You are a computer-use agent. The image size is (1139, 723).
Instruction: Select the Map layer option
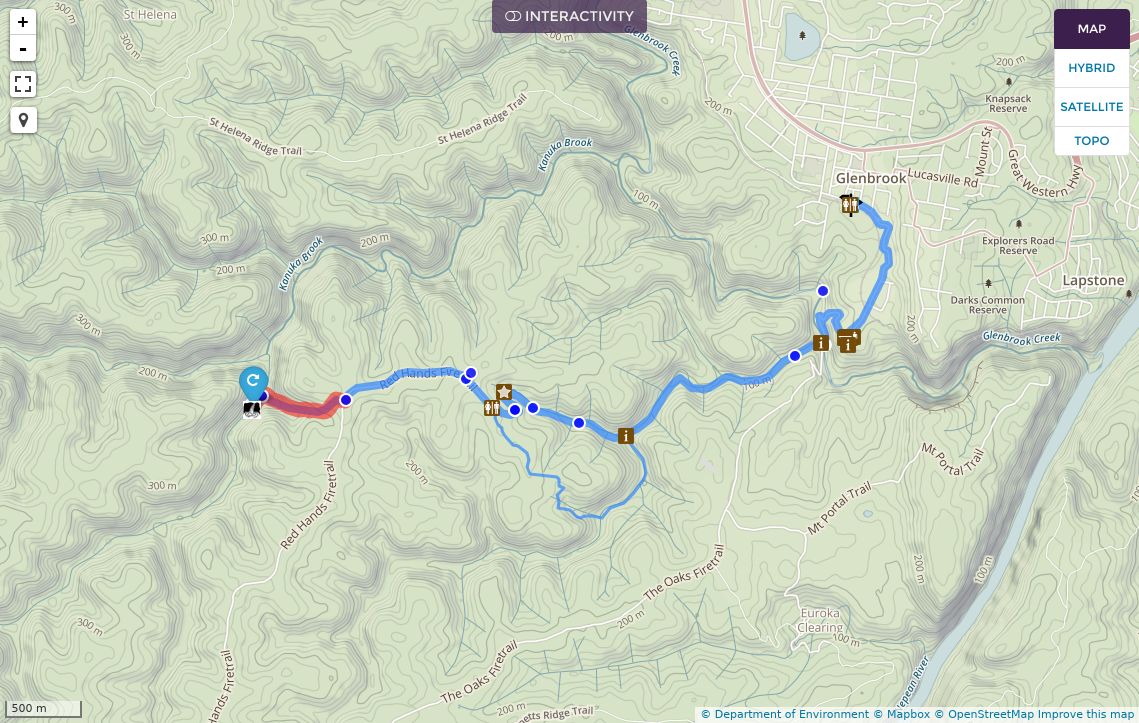(1091, 29)
